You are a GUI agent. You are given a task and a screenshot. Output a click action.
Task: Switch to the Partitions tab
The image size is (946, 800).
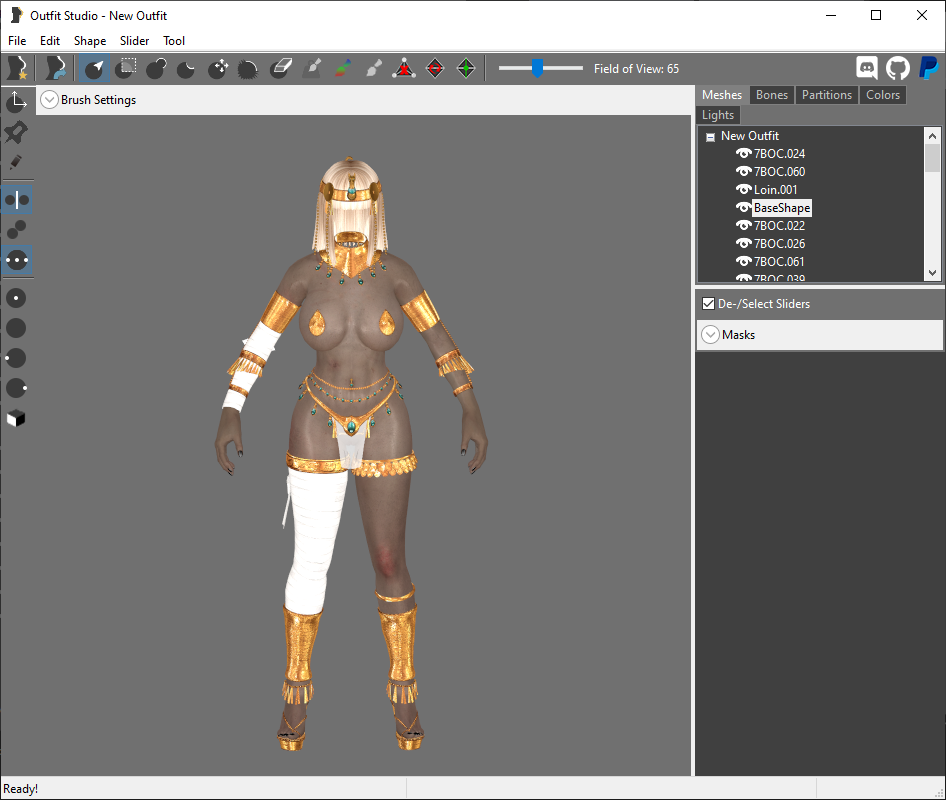point(827,95)
